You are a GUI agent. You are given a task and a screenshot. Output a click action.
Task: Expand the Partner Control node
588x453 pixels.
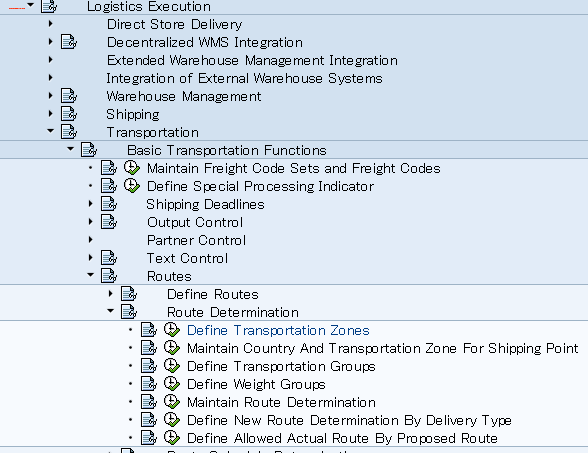[90, 240]
